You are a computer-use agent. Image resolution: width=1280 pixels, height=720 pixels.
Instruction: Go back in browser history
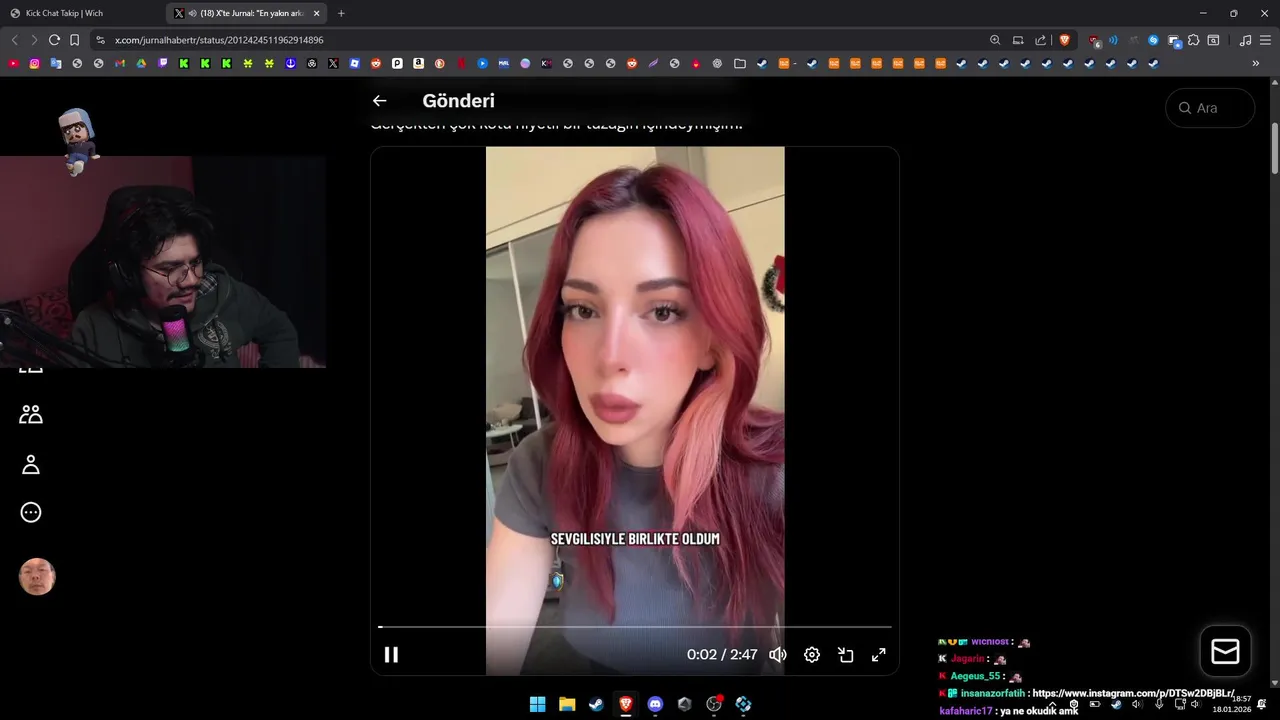coord(14,40)
